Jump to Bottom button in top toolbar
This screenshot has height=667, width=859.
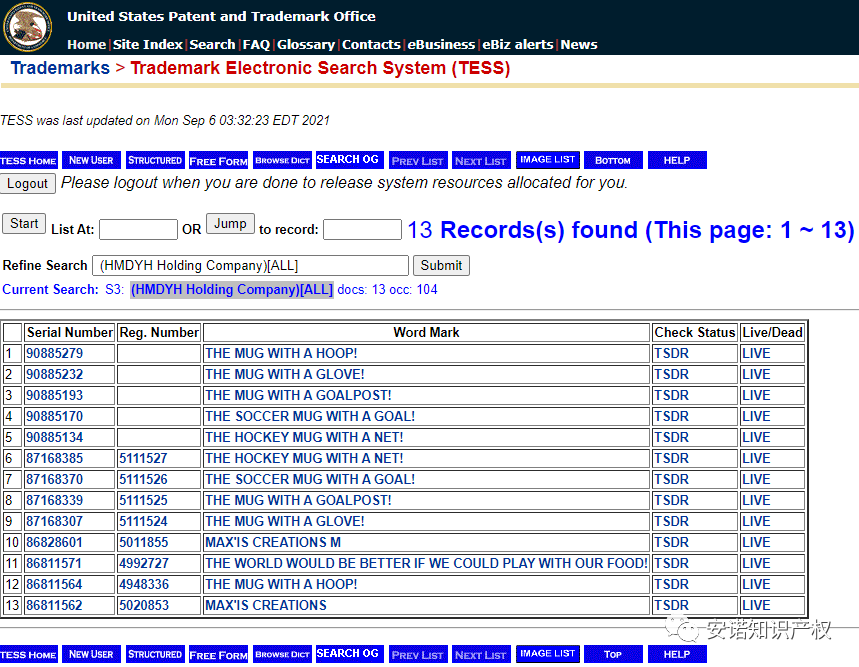(613, 160)
